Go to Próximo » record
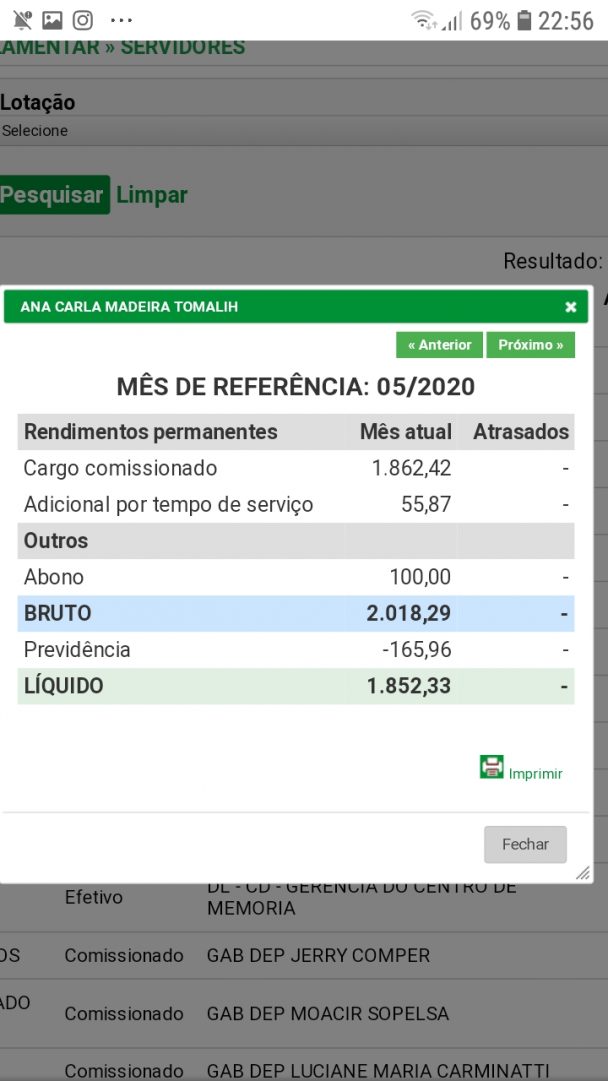 tap(530, 345)
